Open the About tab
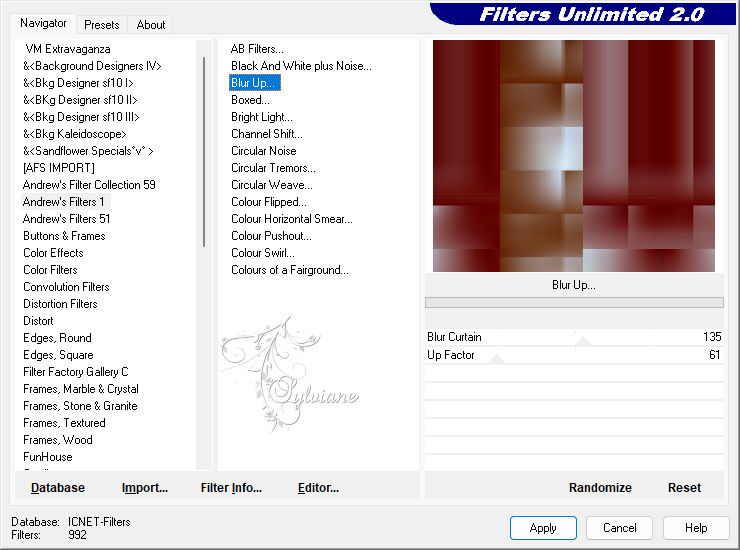The image size is (740, 550). click(151, 25)
